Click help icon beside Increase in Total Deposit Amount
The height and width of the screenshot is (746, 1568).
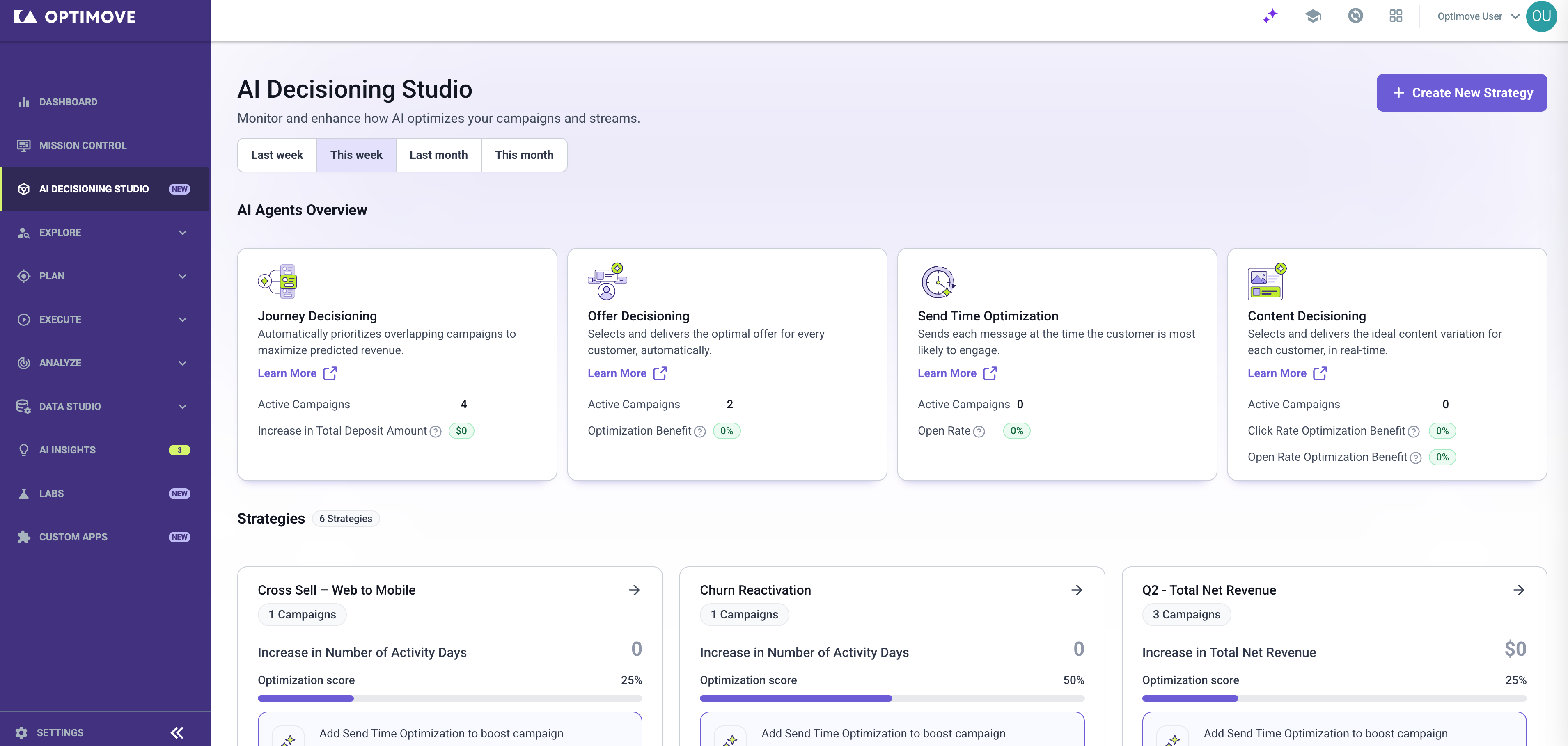click(x=435, y=431)
